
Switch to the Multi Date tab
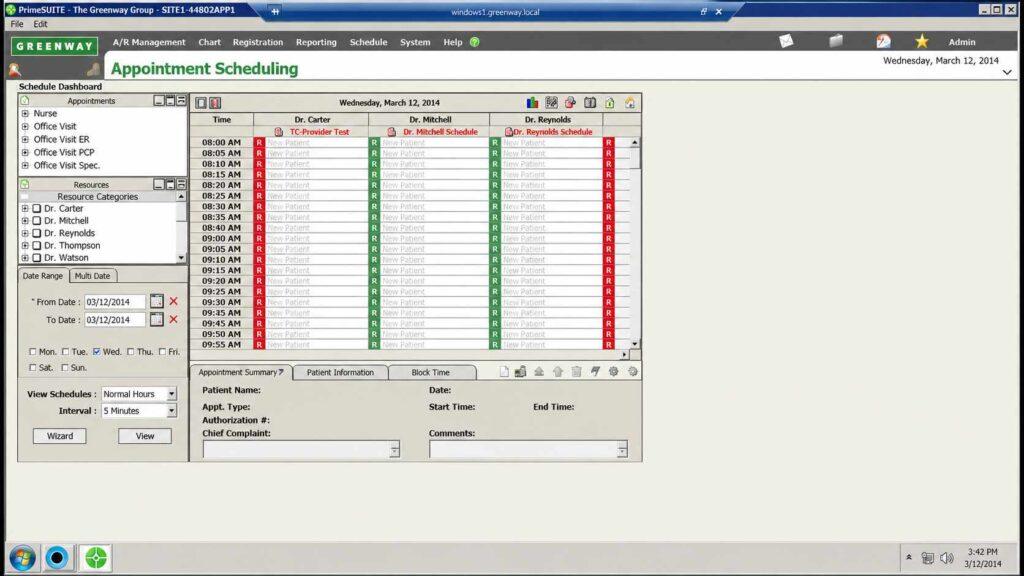click(x=92, y=276)
